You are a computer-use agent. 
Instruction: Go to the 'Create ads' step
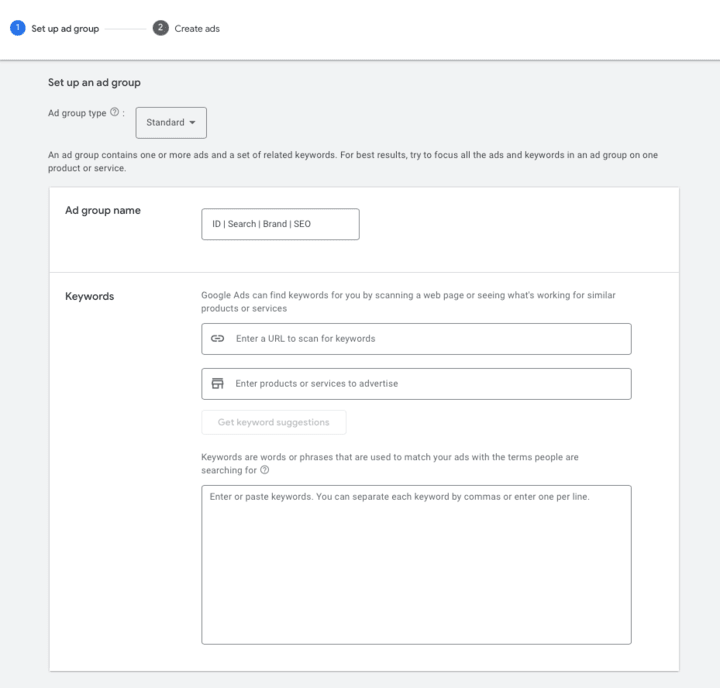tap(197, 28)
